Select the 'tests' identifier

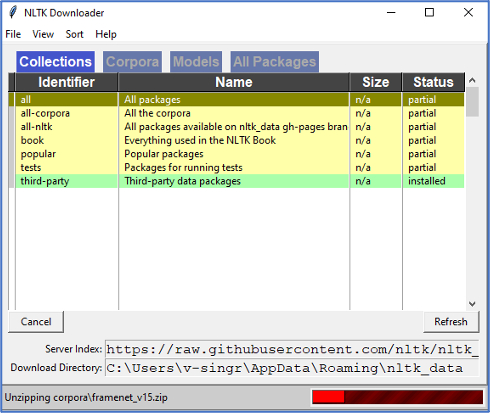pyautogui.click(x=31, y=167)
